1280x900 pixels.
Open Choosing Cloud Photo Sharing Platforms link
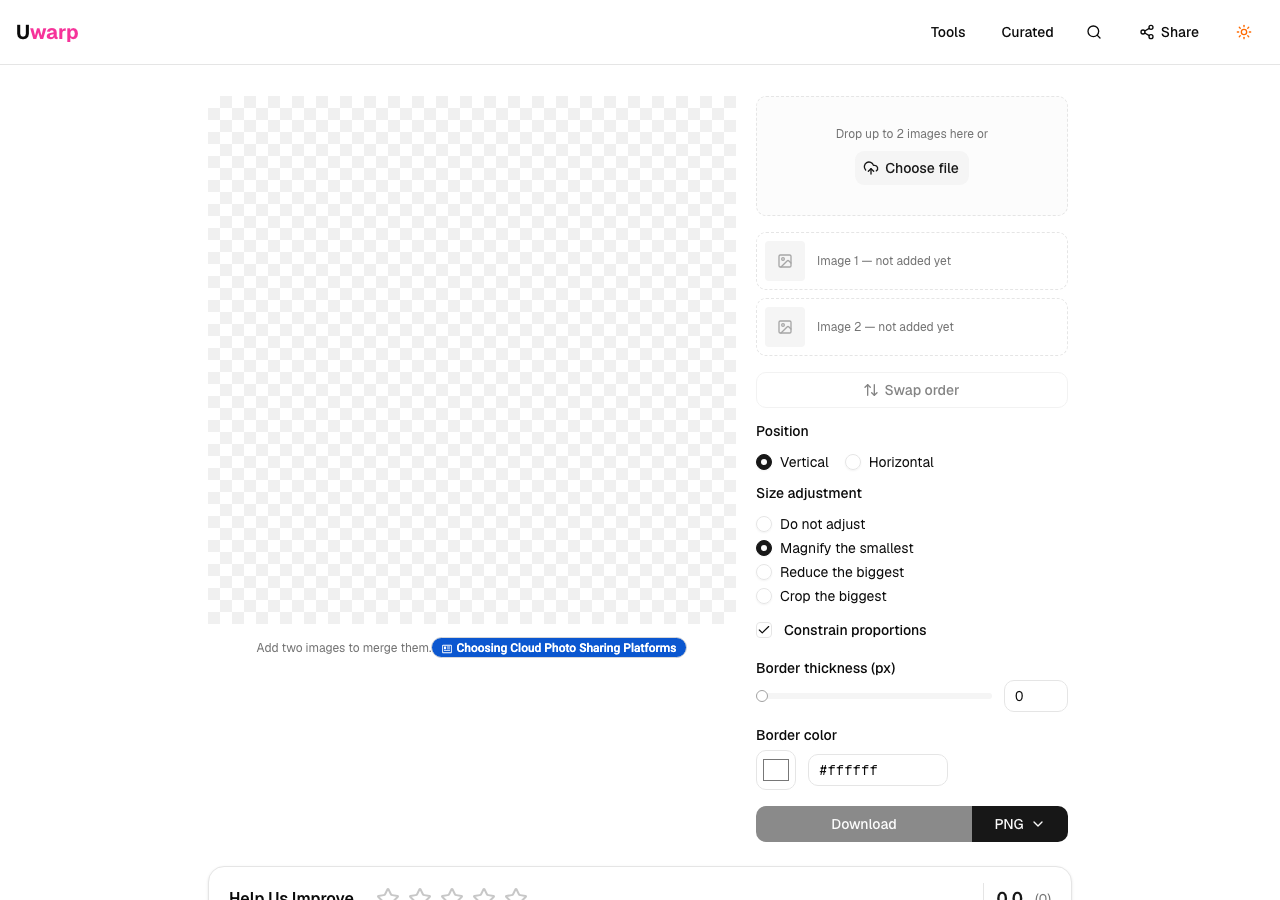point(559,648)
